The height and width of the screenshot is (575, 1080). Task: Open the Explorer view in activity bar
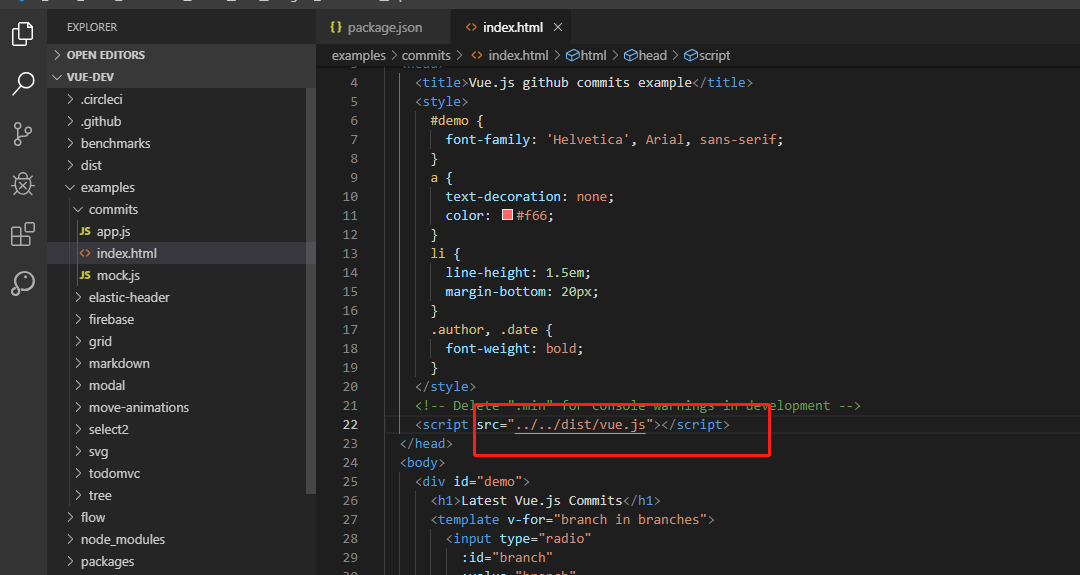[23, 33]
